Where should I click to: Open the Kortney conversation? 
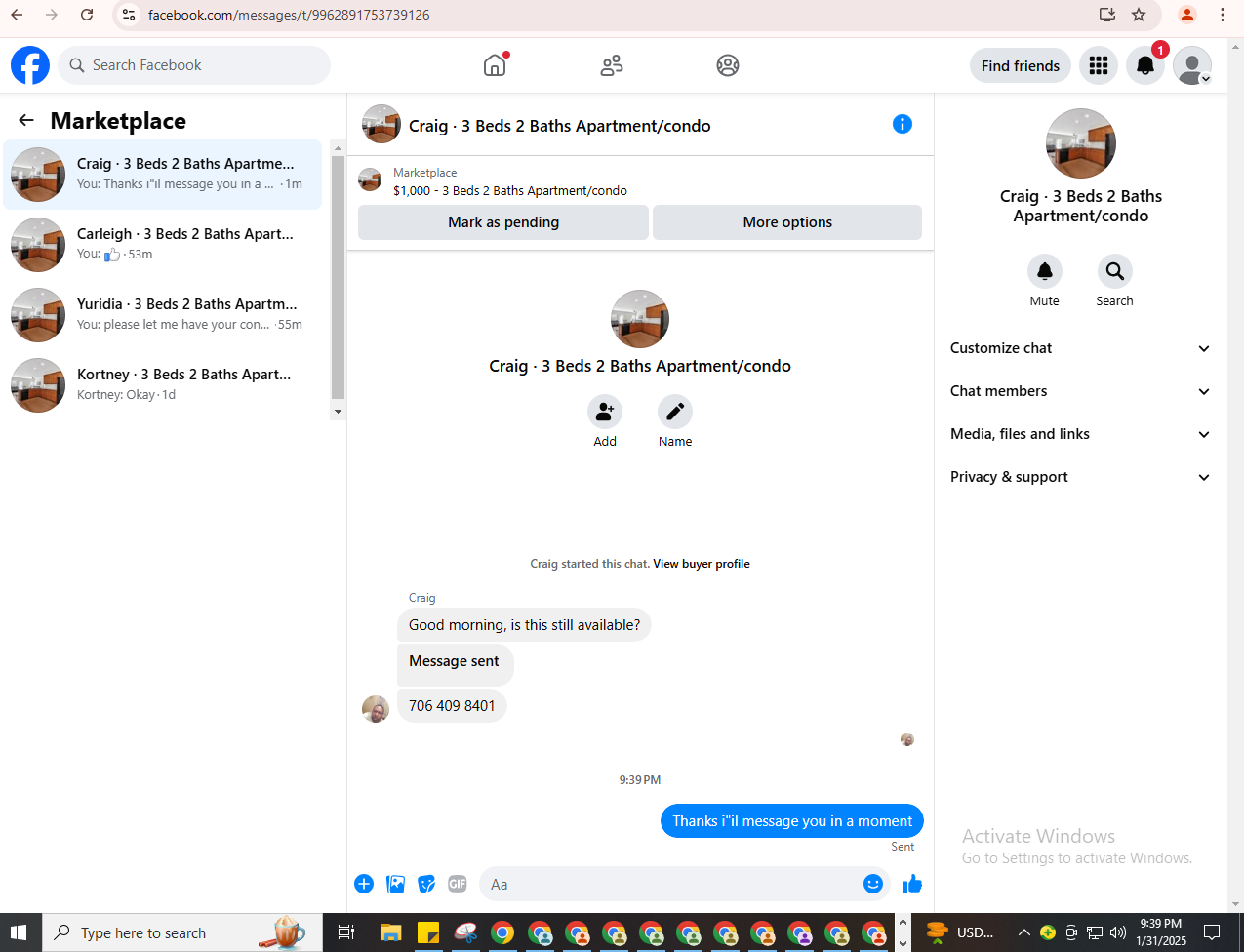[x=163, y=385]
